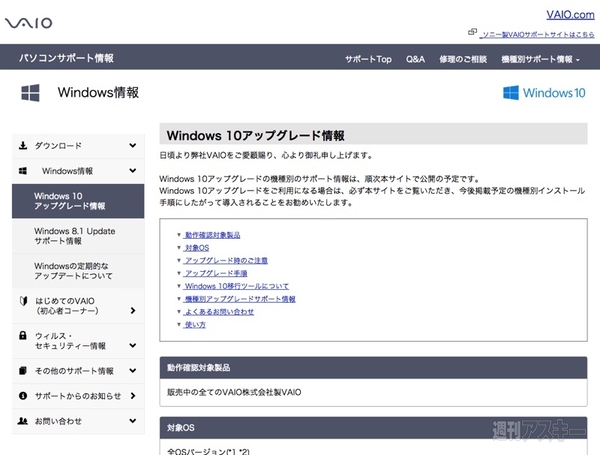Open the VAIO.com link
Screen dimensions: 600x455
pyautogui.click(x=570, y=15)
